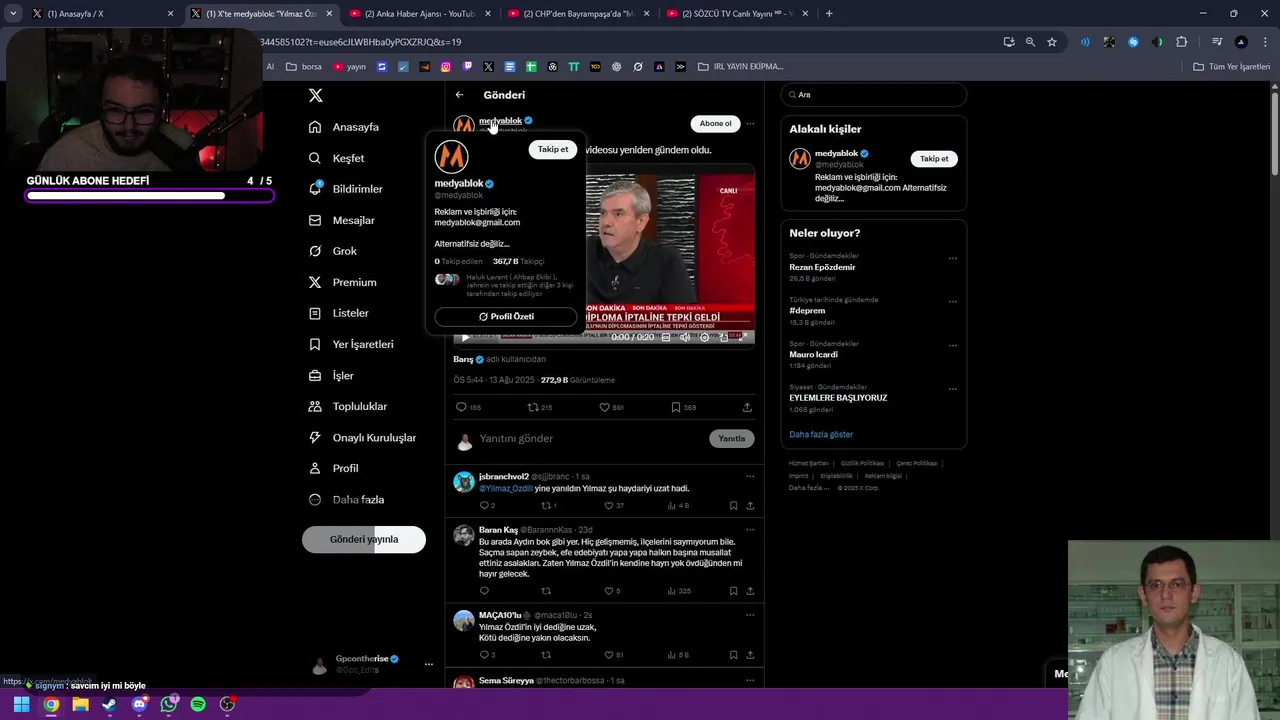This screenshot has height=720, width=1280.
Task: Open Yer İşaretleri bookmarks page
Action: click(x=351, y=344)
